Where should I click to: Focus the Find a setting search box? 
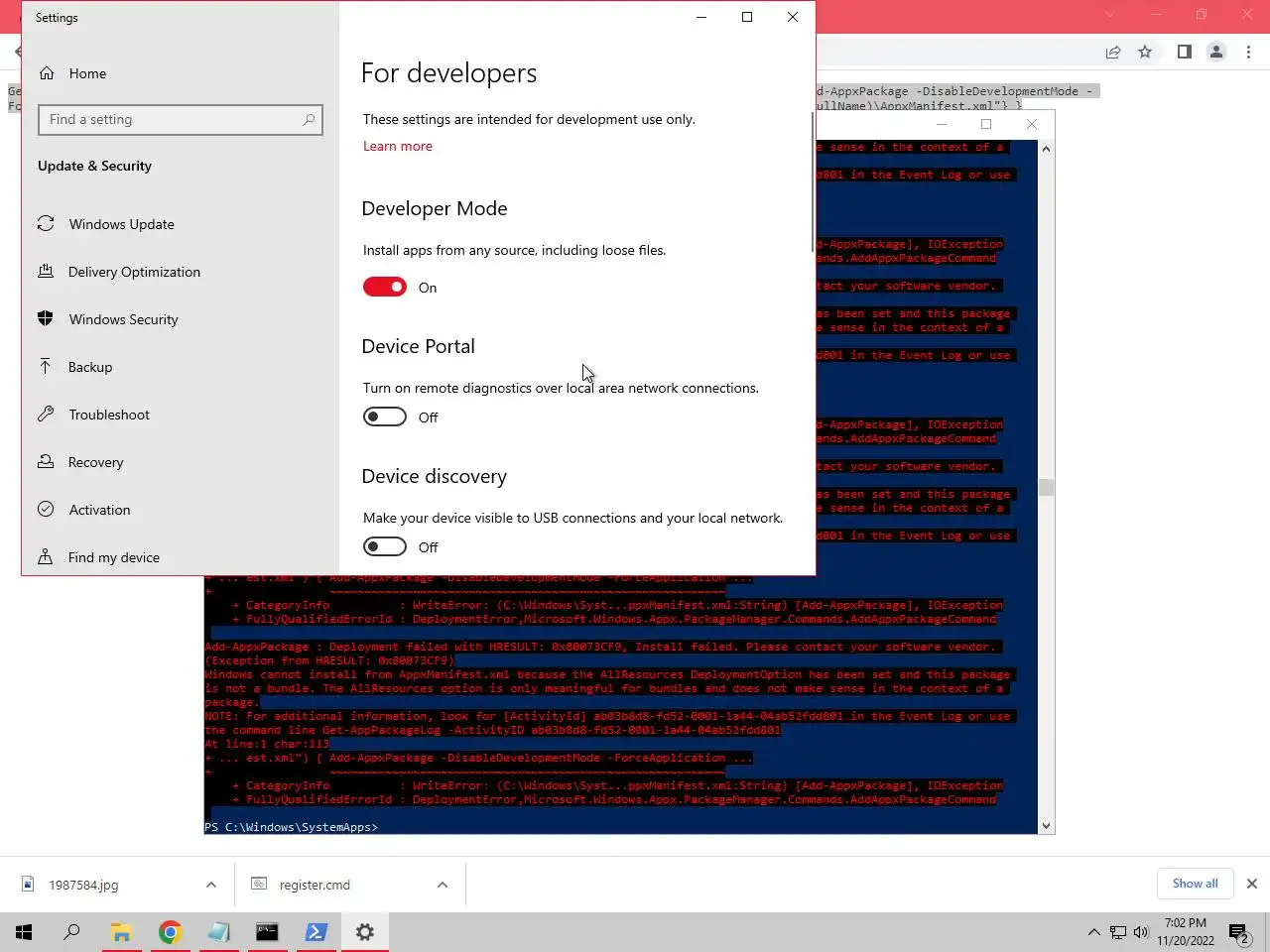[x=181, y=120]
